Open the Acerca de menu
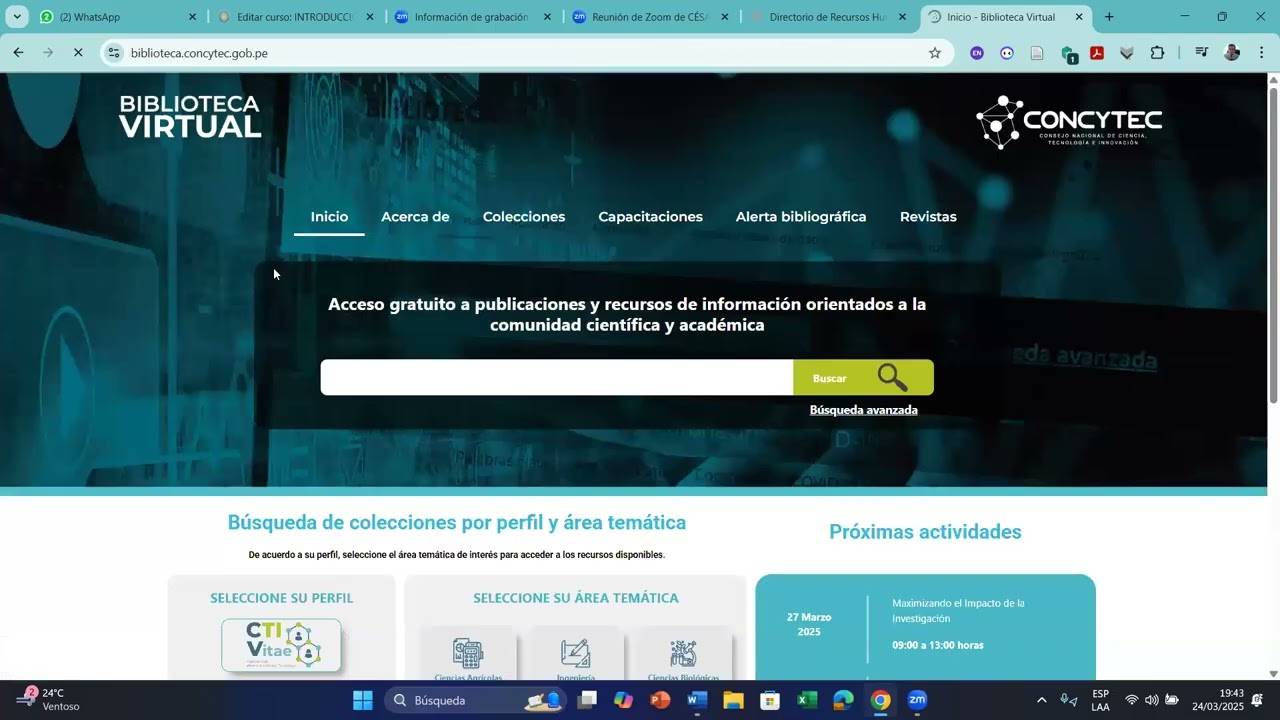 (x=415, y=217)
